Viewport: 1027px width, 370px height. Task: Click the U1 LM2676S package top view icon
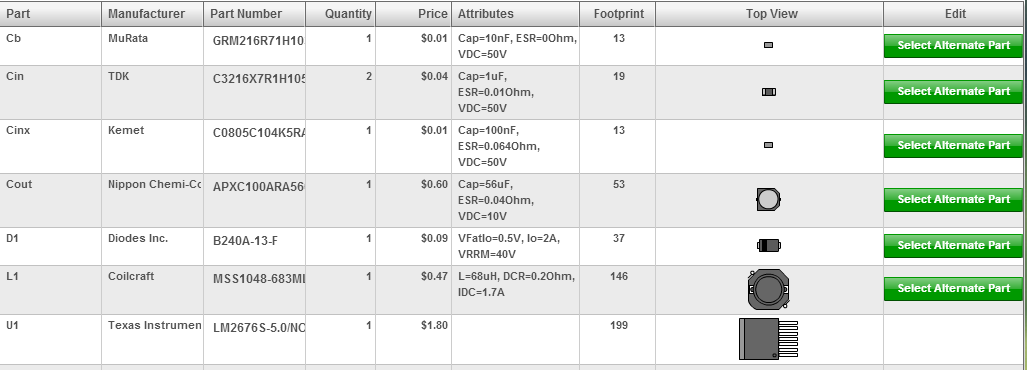768,339
